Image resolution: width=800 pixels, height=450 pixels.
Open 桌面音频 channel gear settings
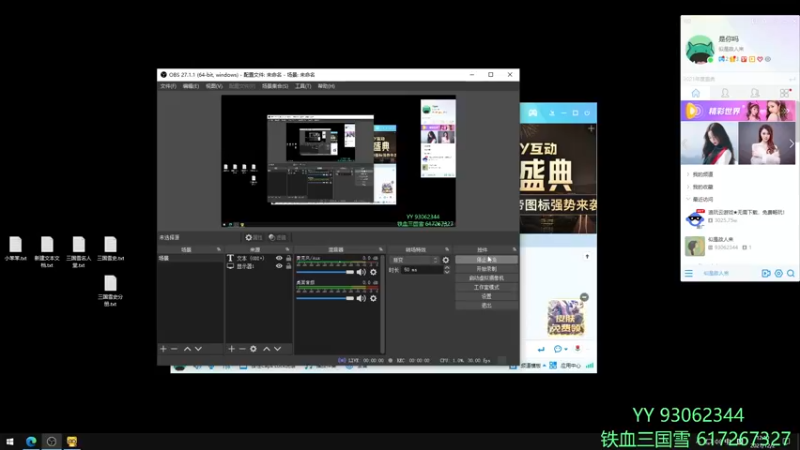[x=373, y=298]
